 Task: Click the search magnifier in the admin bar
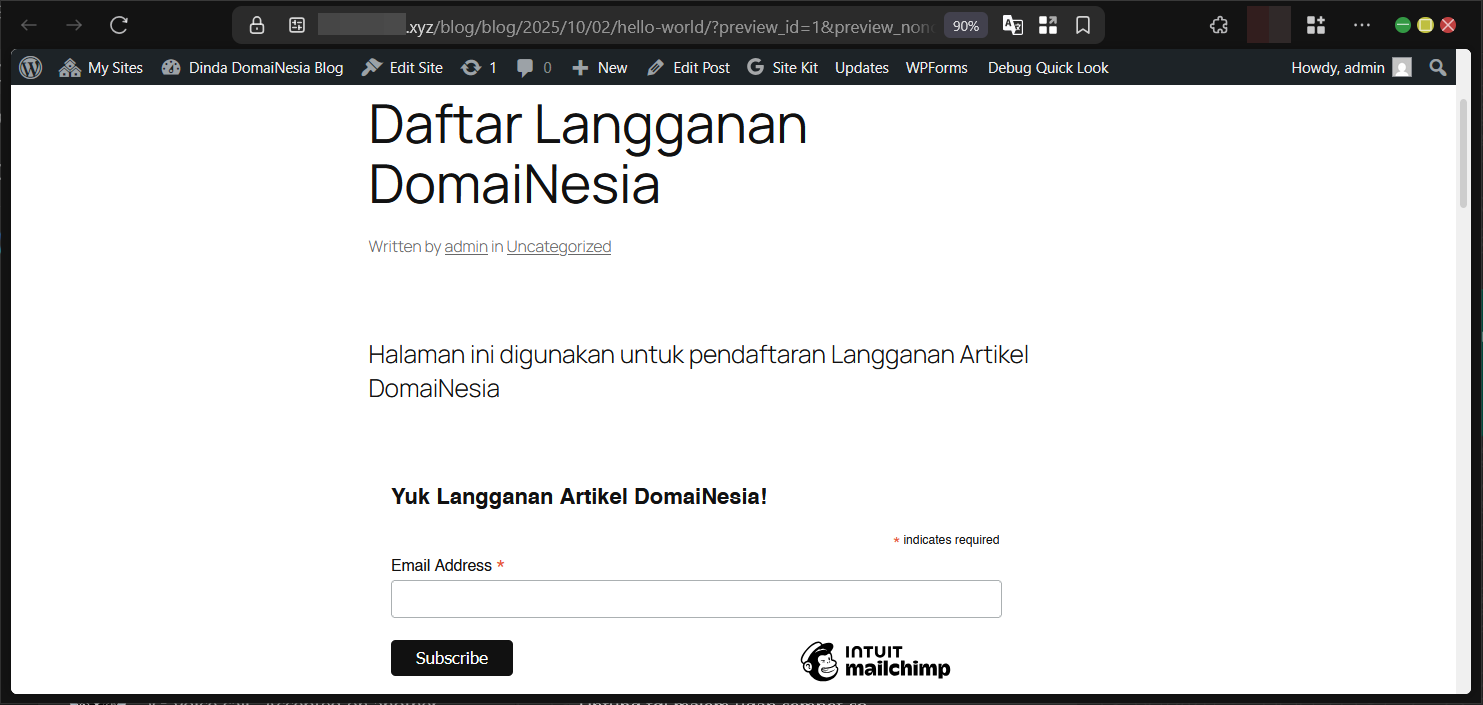tap(1438, 67)
